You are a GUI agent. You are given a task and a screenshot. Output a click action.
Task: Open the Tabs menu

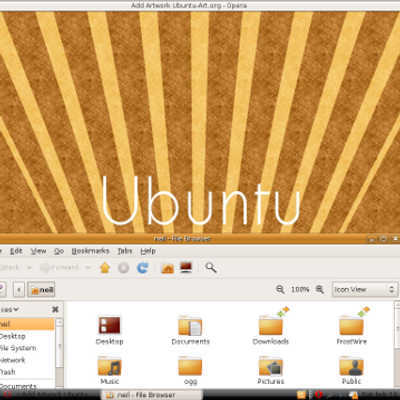[x=125, y=251]
